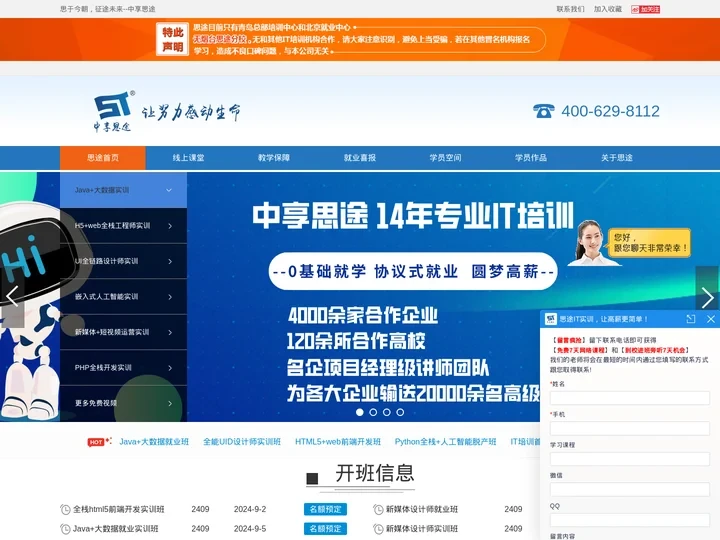The height and width of the screenshot is (540, 720).
Task: Click the 姓名 input field
Action: coord(630,398)
